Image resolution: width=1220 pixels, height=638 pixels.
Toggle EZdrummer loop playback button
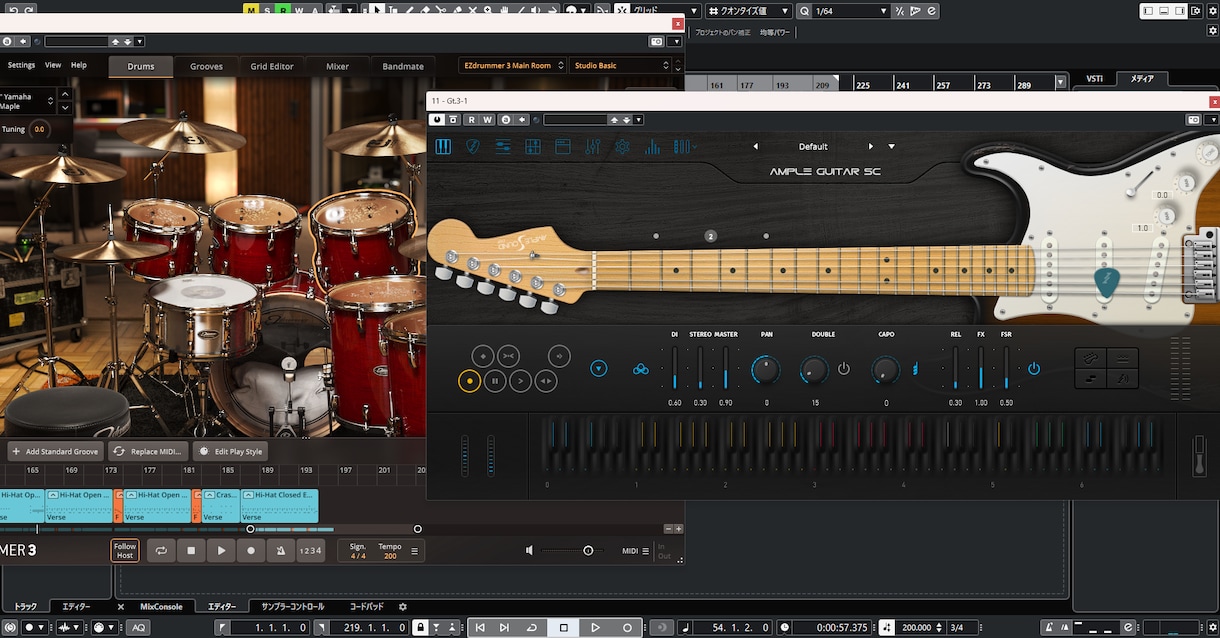pyautogui.click(x=160, y=550)
